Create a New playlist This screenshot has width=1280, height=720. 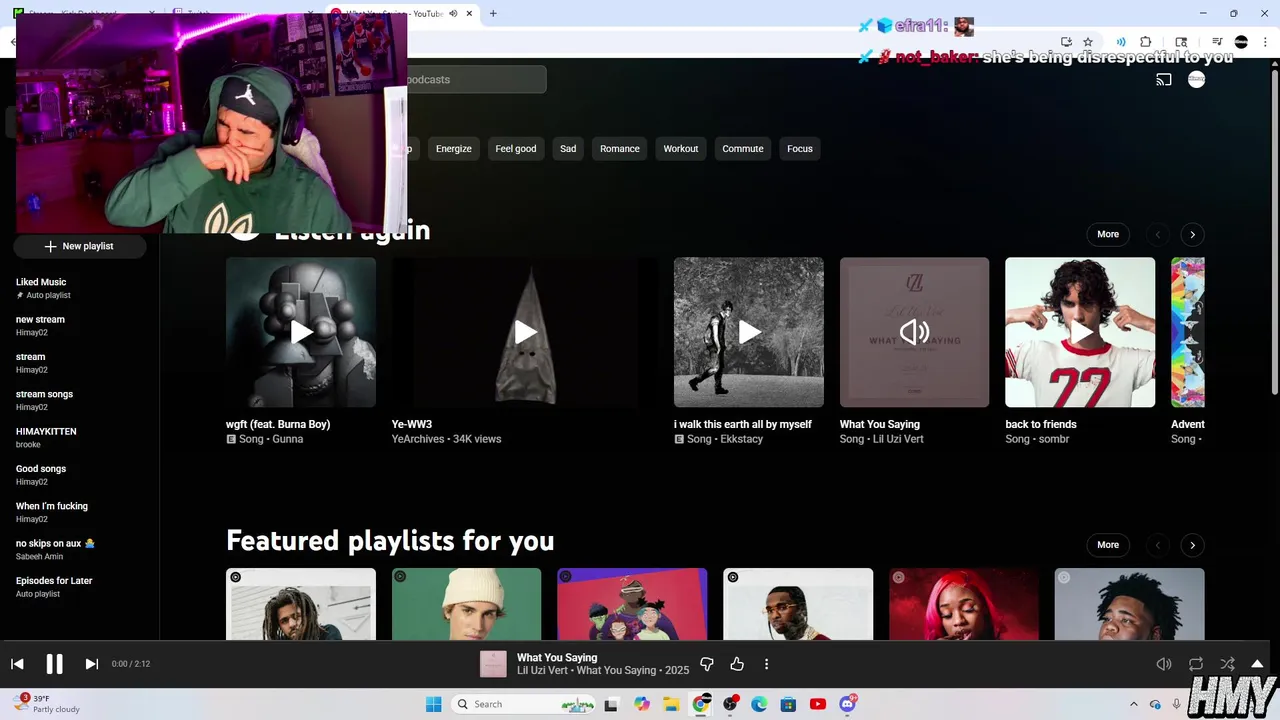click(80, 246)
